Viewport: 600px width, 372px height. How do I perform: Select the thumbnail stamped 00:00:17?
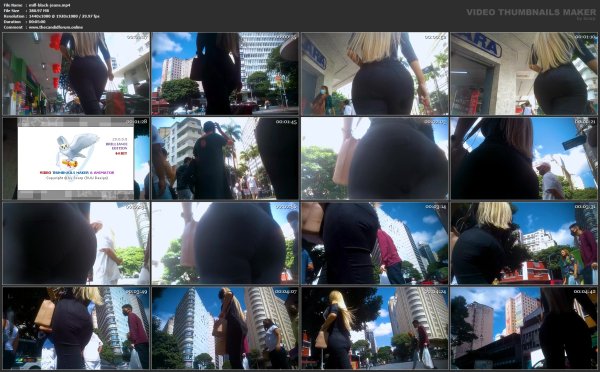pyautogui.click(x=76, y=73)
